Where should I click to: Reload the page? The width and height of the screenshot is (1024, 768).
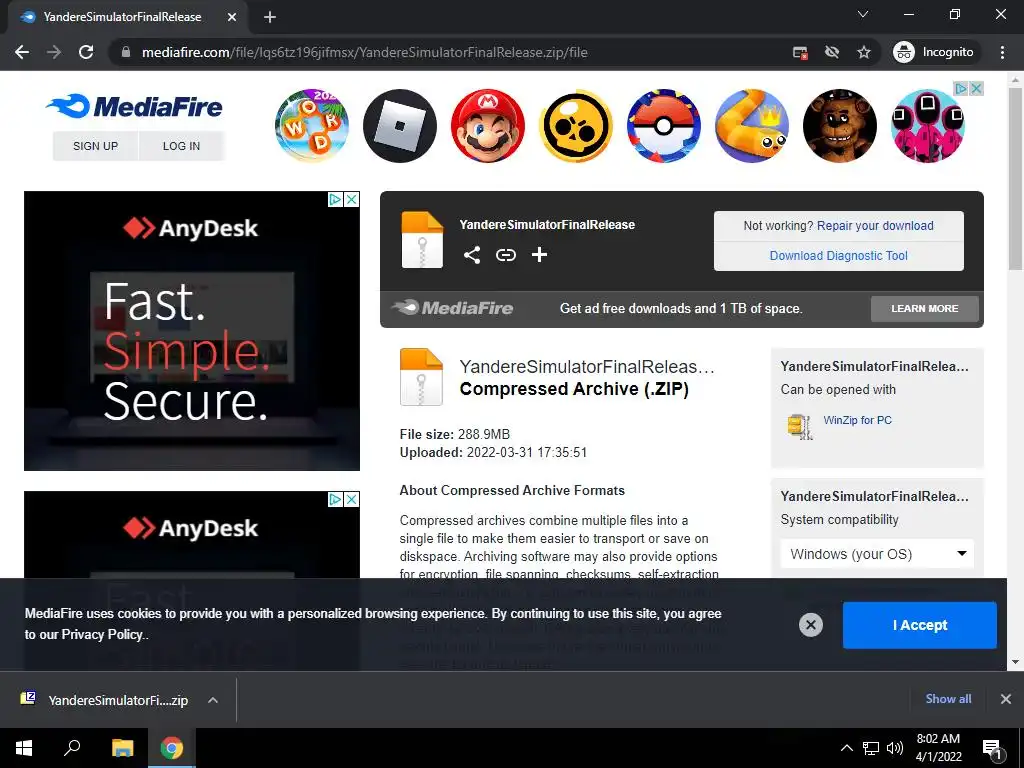pos(86,52)
